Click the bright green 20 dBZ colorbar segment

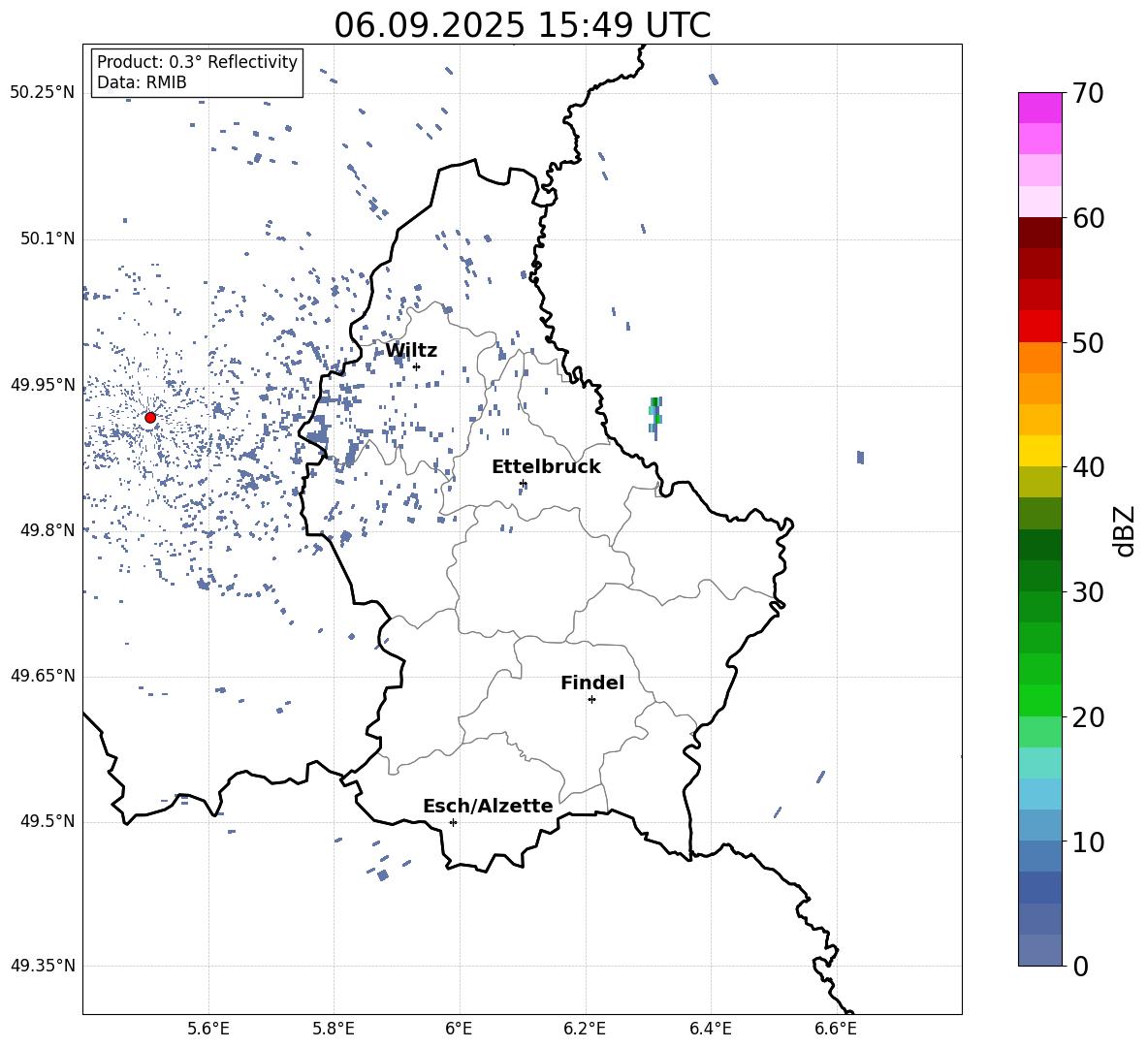(1039, 700)
